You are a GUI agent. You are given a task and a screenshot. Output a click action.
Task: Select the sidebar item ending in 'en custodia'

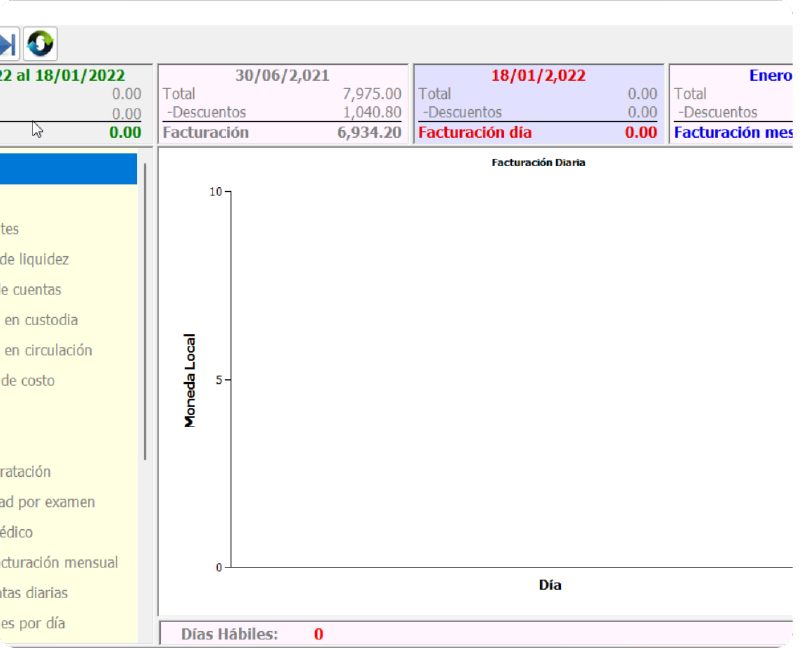click(40, 320)
